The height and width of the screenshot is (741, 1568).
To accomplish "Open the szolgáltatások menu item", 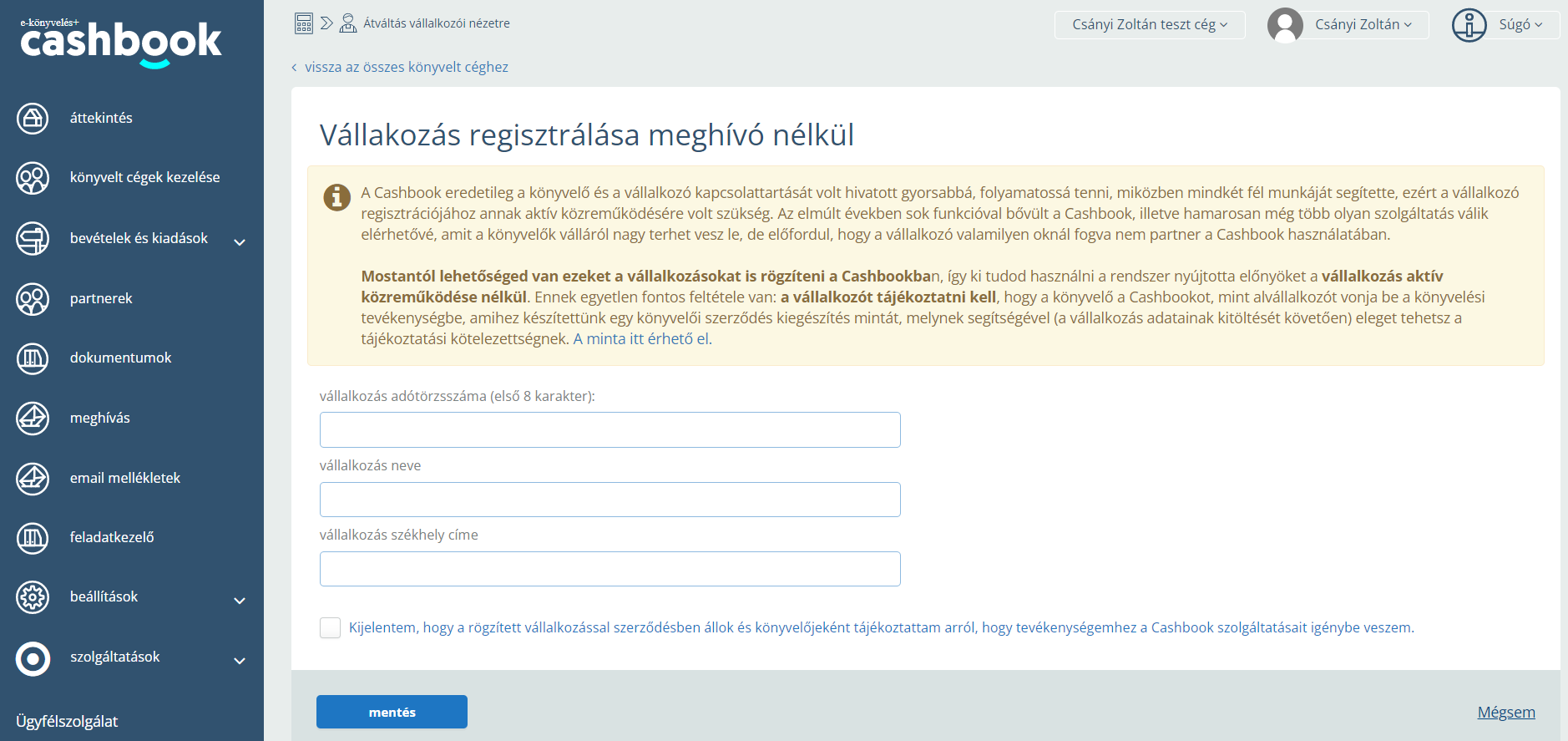I will pyautogui.click(x=115, y=657).
